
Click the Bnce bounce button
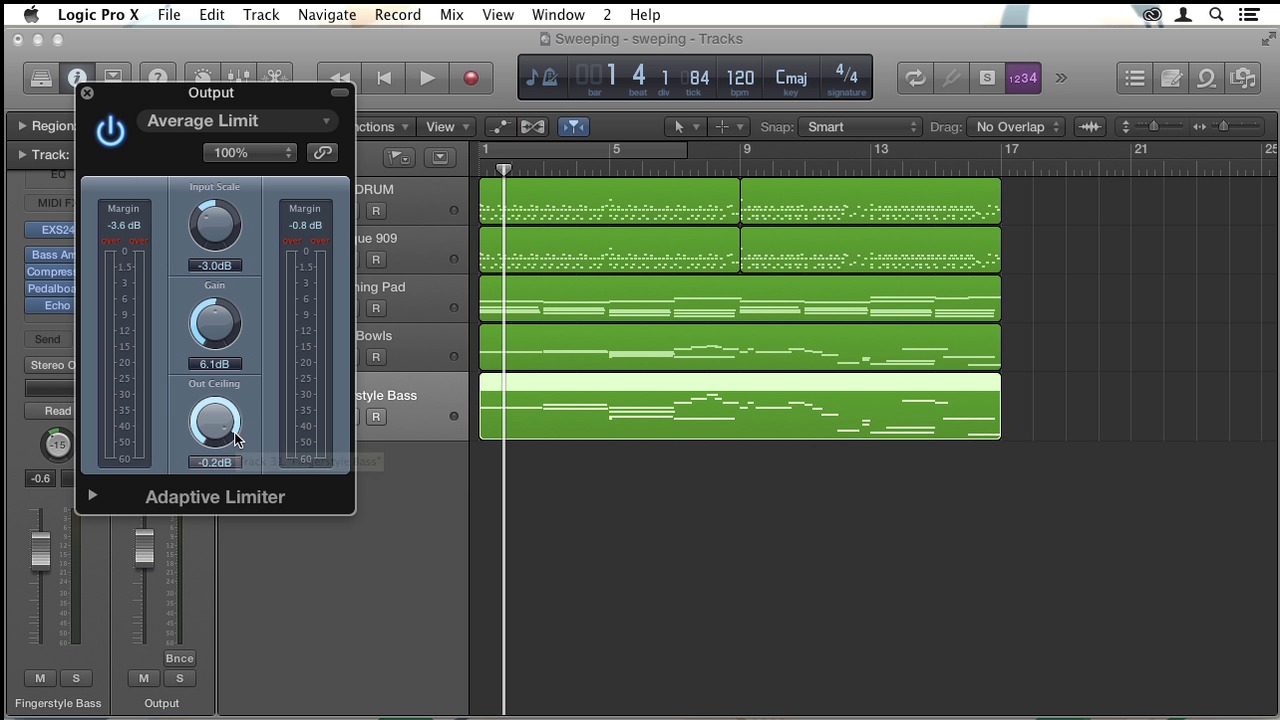179,658
